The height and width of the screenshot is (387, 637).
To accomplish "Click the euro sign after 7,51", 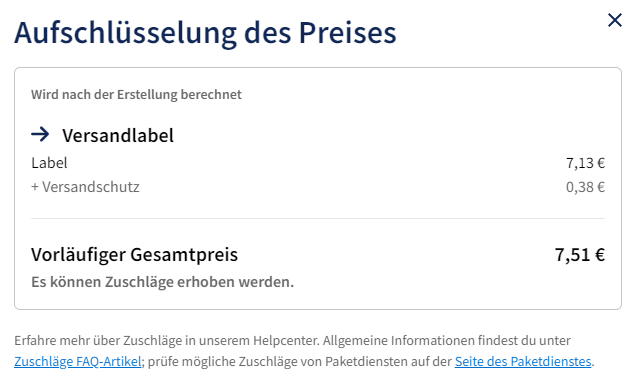I will pos(600,255).
